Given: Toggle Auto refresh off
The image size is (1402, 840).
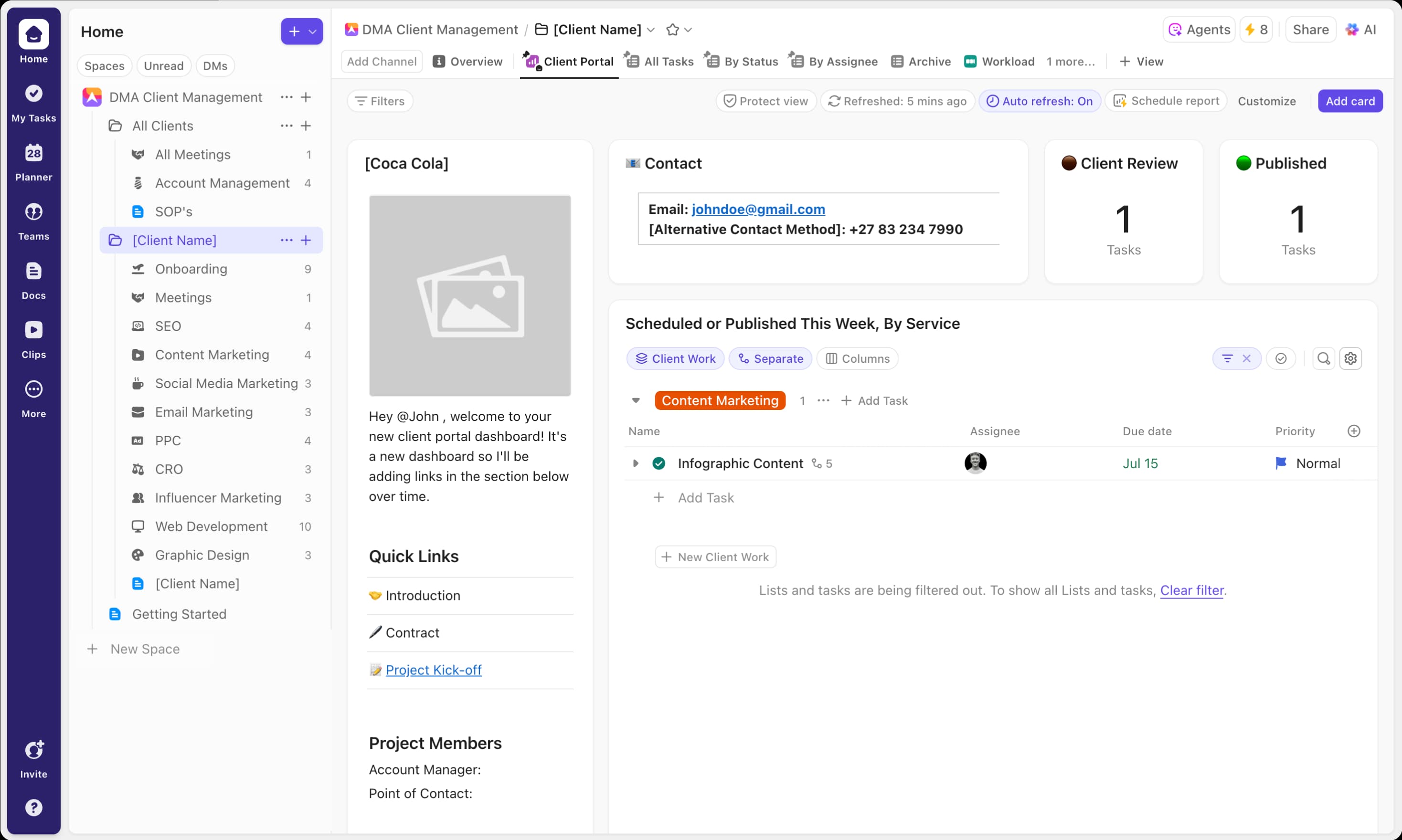Looking at the screenshot, I should 1040,101.
